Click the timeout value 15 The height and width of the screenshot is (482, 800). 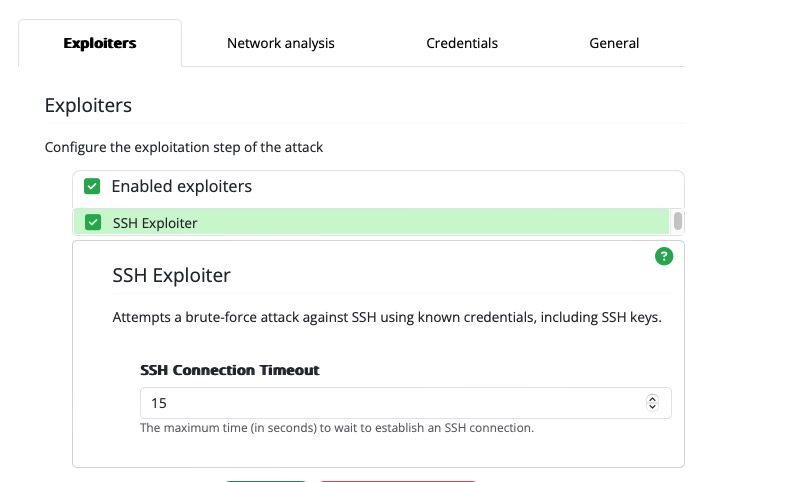pyautogui.click(x=159, y=403)
